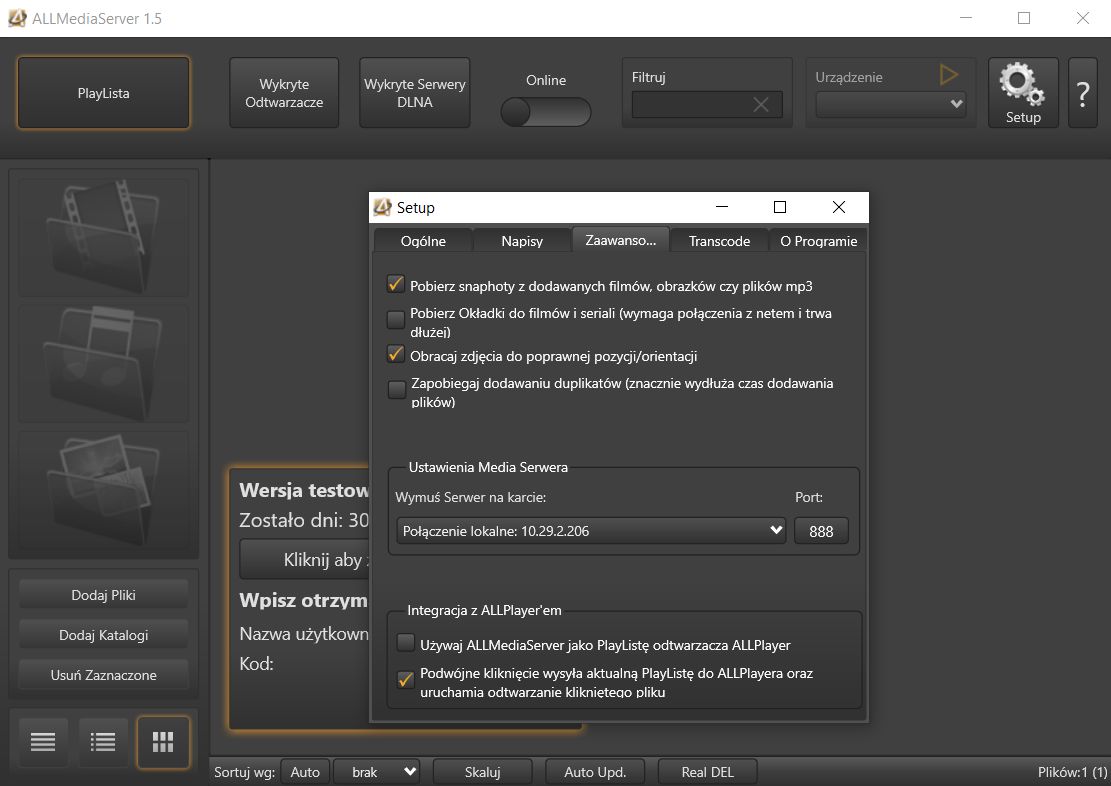The height and width of the screenshot is (786, 1111).
Task: Click Usuń Zaznaczone button
Action: click(x=103, y=675)
